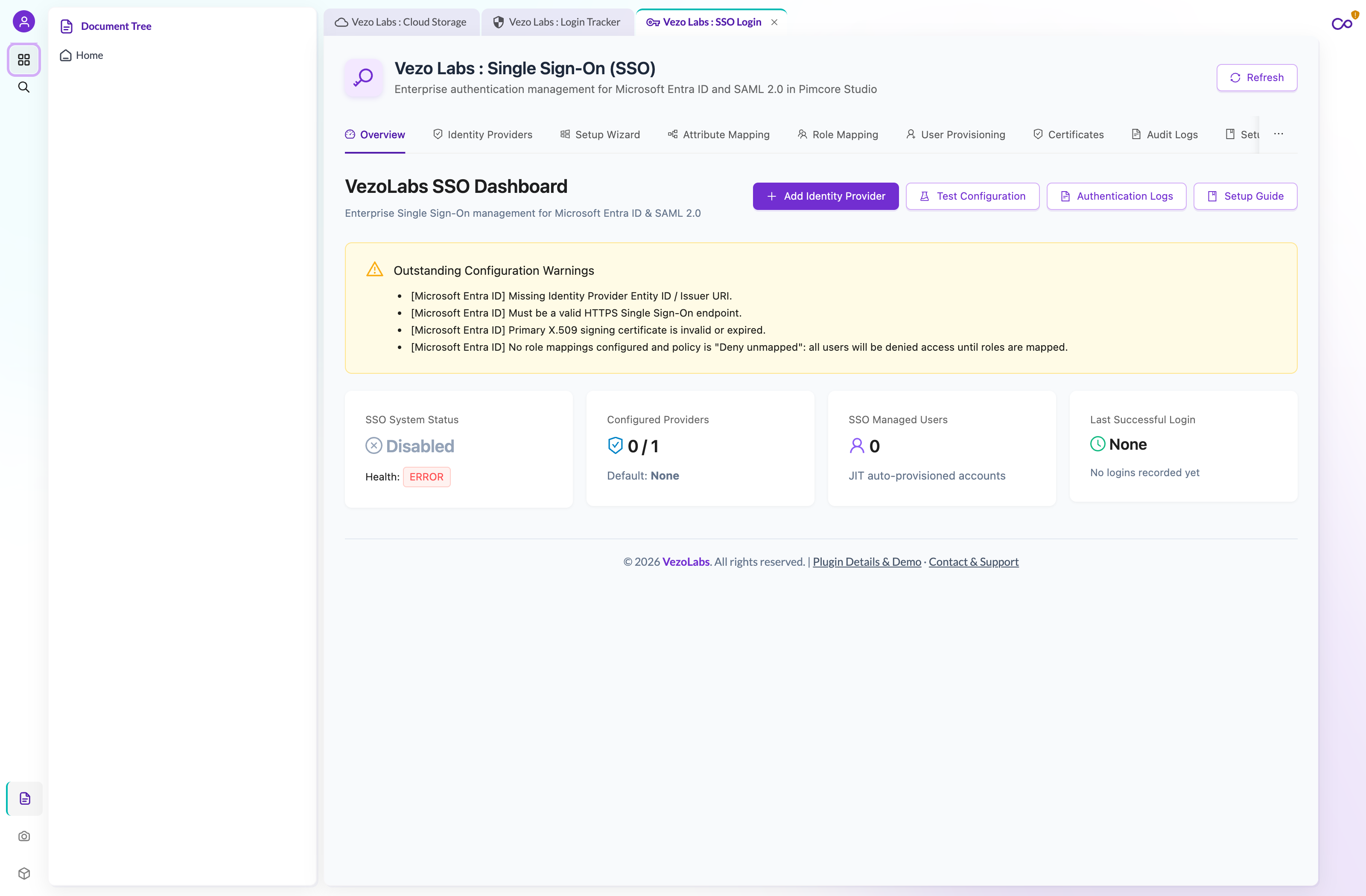This screenshot has width=1366, height=896.
Task: Select the documents icon in bottom sidebar
Action: tap(24, 798)
